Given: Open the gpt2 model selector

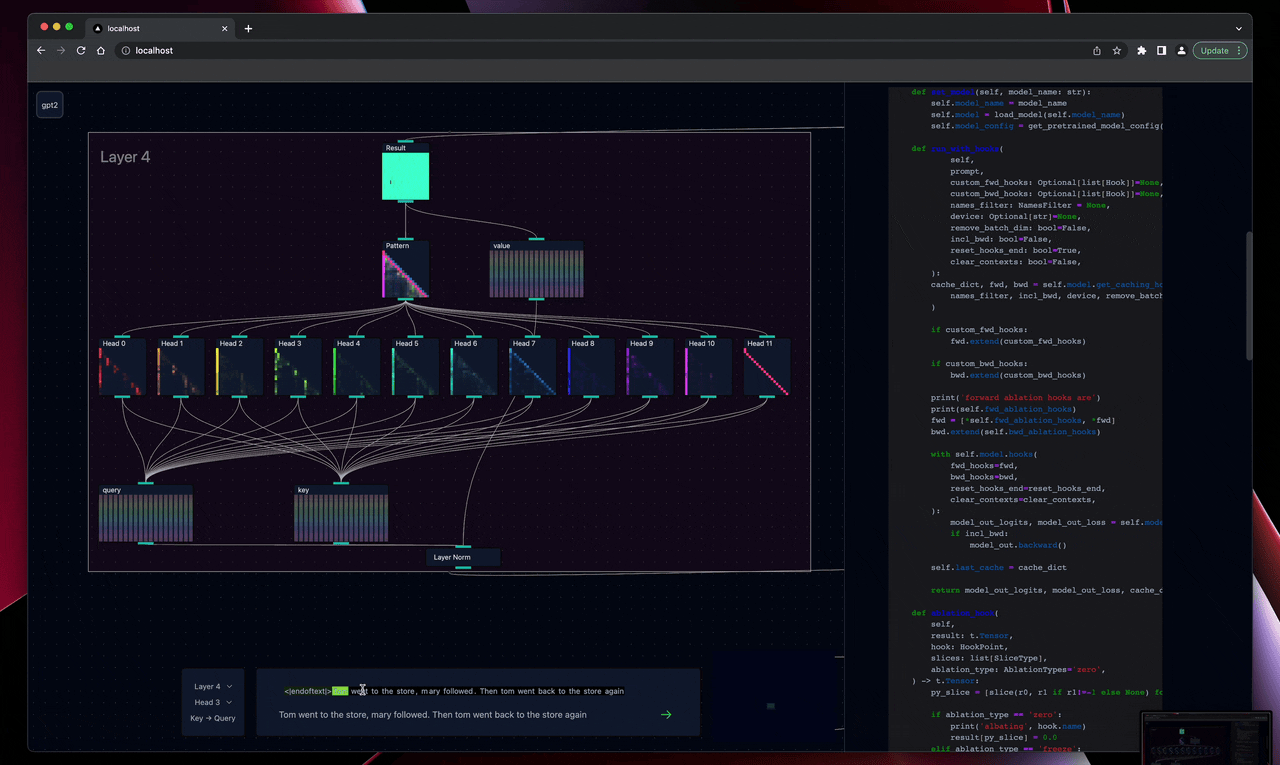Looking at the screenshot, I should pyautogui.click(x=50, y=105).
